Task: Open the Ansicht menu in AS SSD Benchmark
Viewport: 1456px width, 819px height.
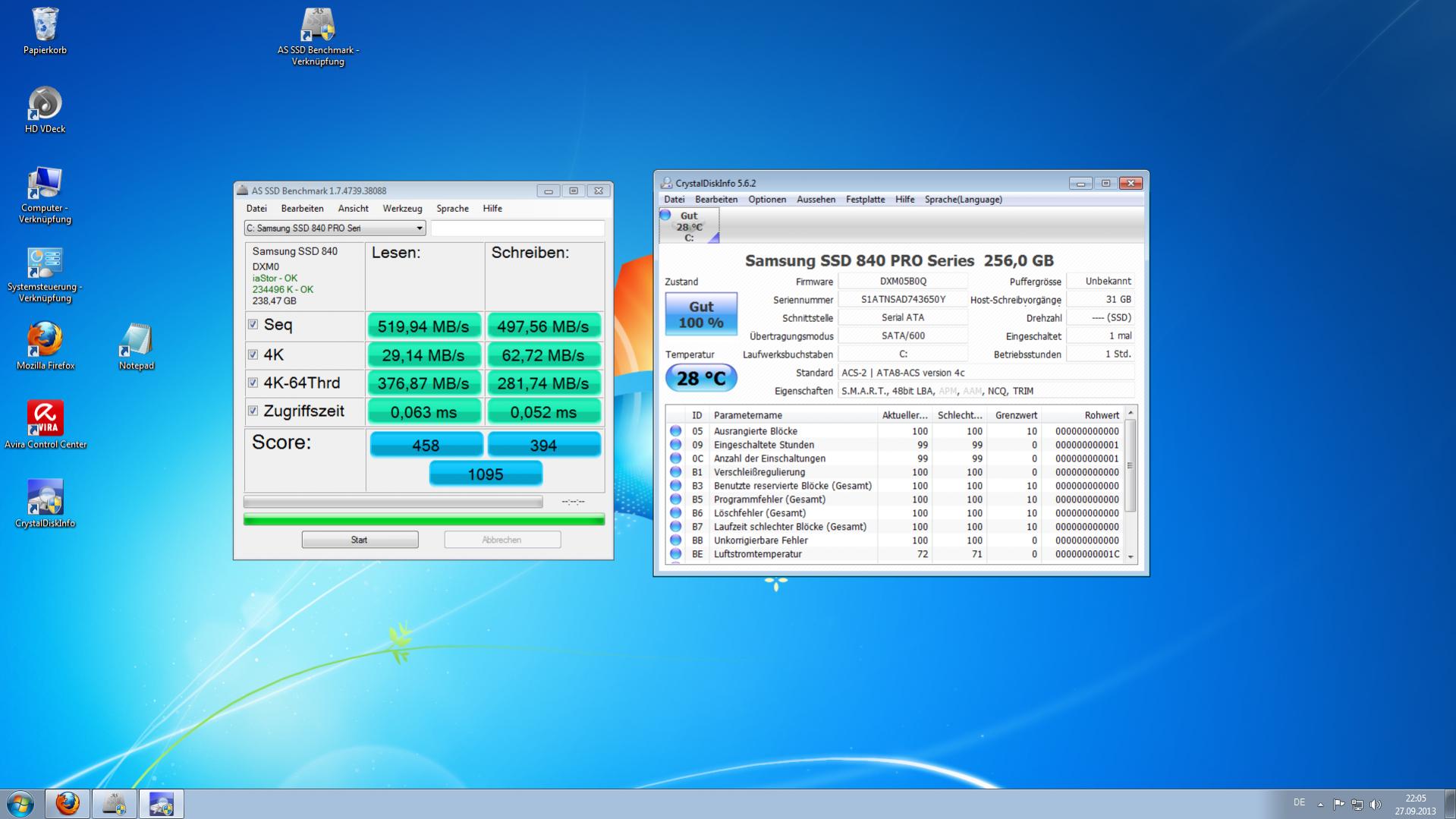Action: [353, 209]
